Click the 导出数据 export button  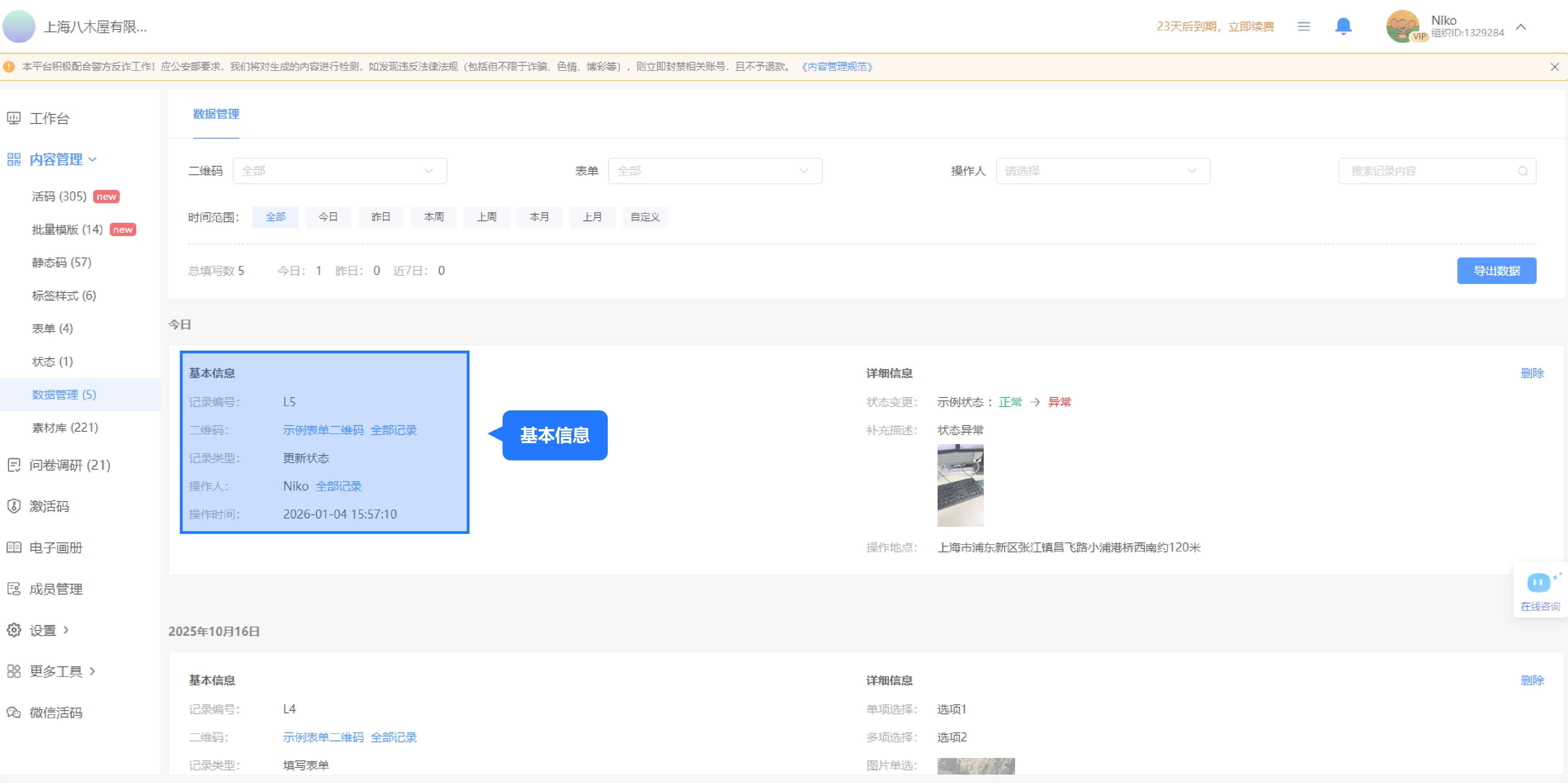(x=1496, y=270)
